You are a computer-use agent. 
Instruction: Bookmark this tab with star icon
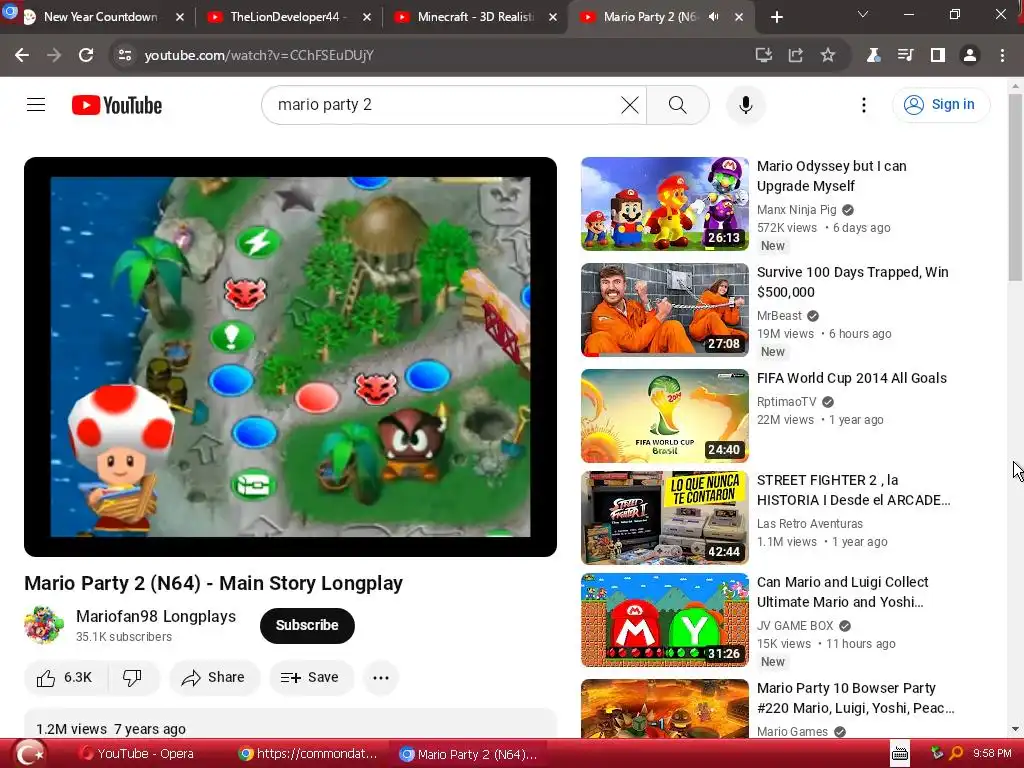827,55
